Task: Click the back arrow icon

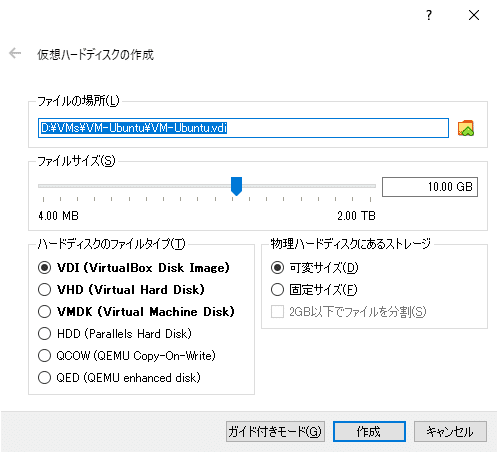Action: tap(15, 53)
